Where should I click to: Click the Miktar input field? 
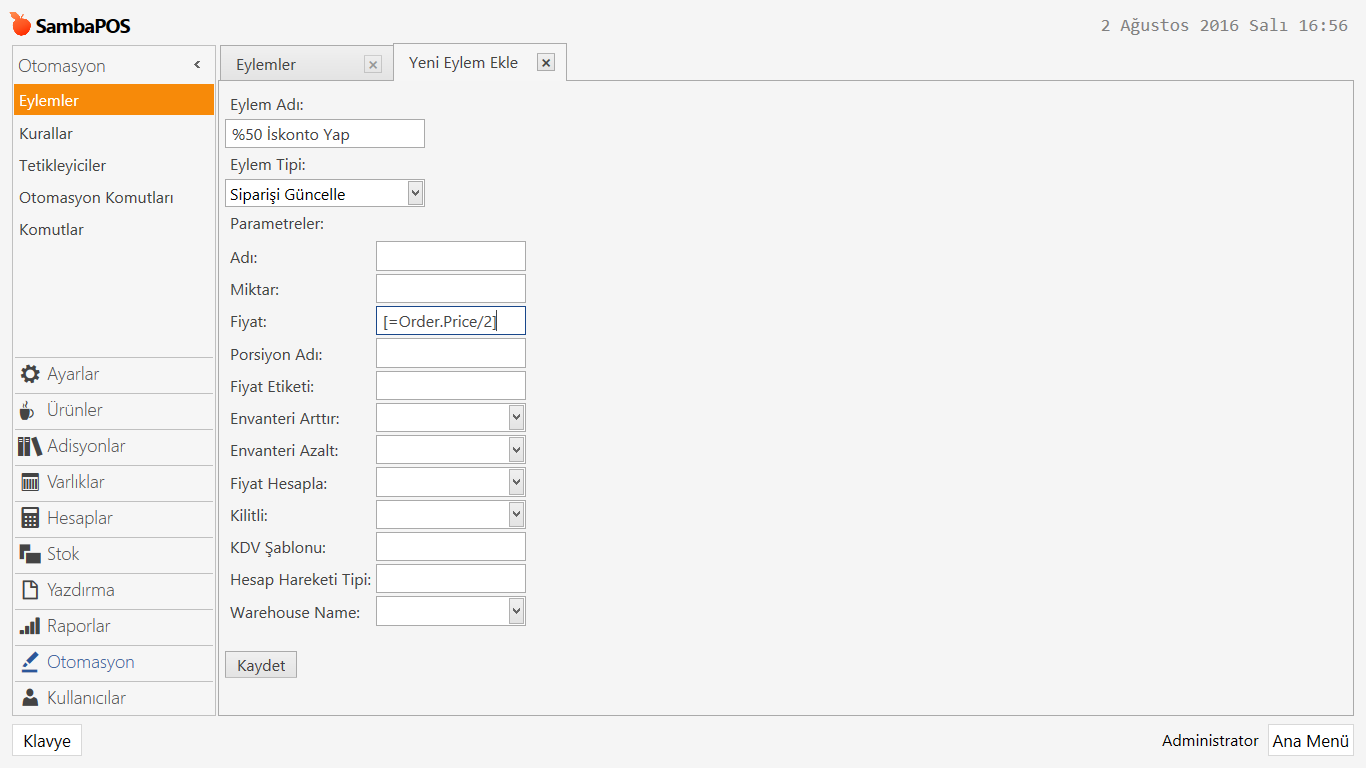point(451,288)
